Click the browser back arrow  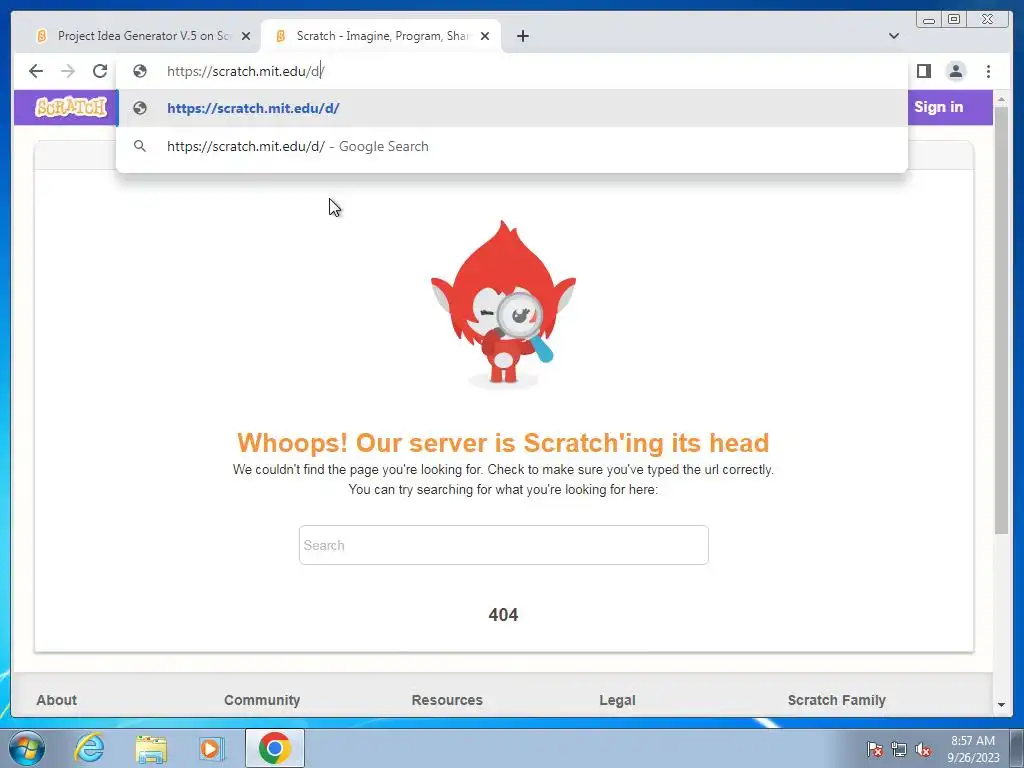coord(36,71)
